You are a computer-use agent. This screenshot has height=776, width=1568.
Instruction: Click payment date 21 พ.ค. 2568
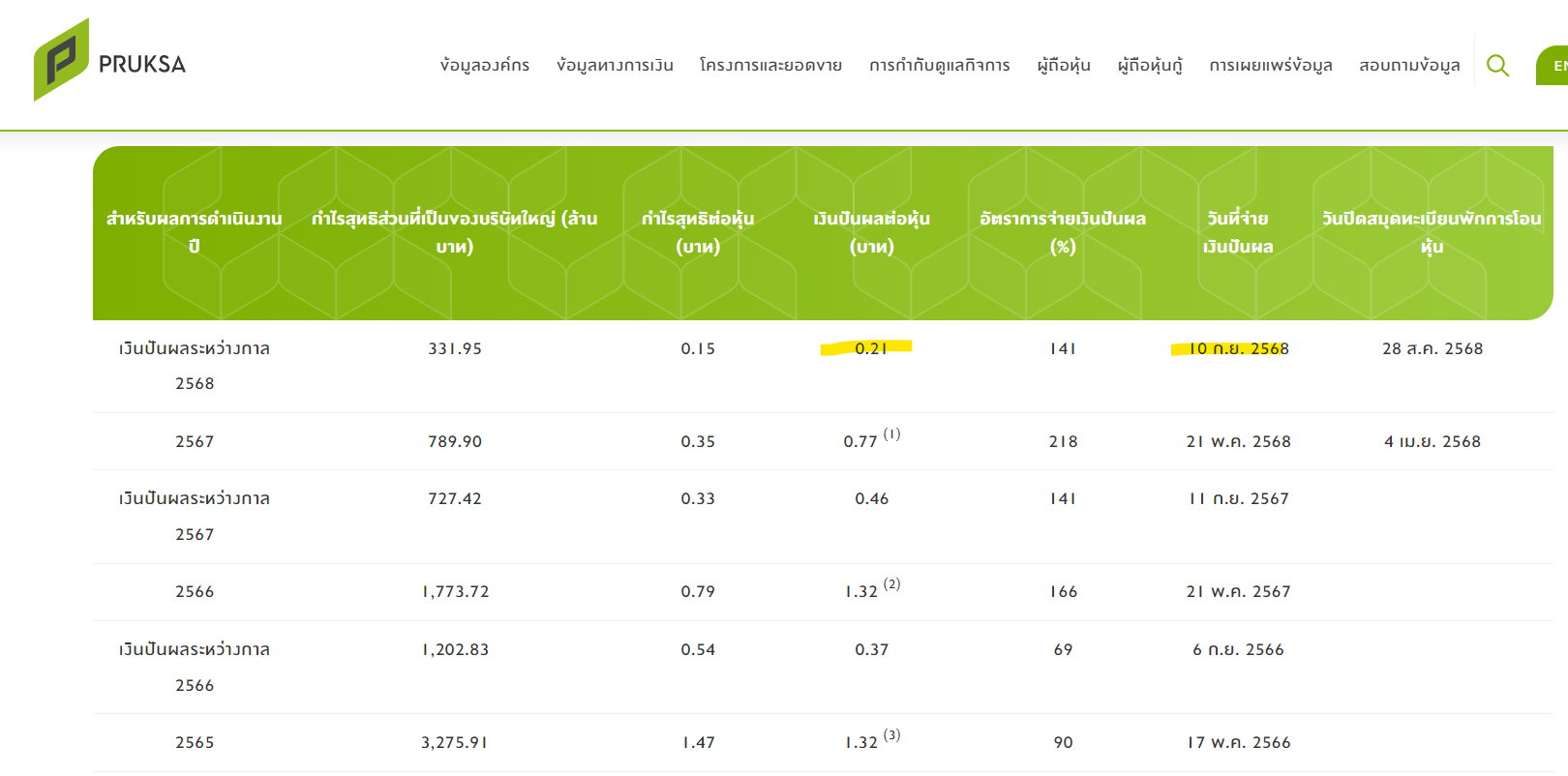1239,441
